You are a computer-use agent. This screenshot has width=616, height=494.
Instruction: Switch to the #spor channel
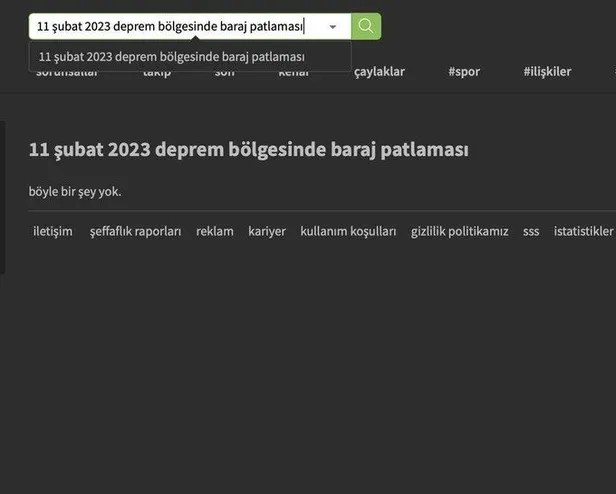click(464, 72)
